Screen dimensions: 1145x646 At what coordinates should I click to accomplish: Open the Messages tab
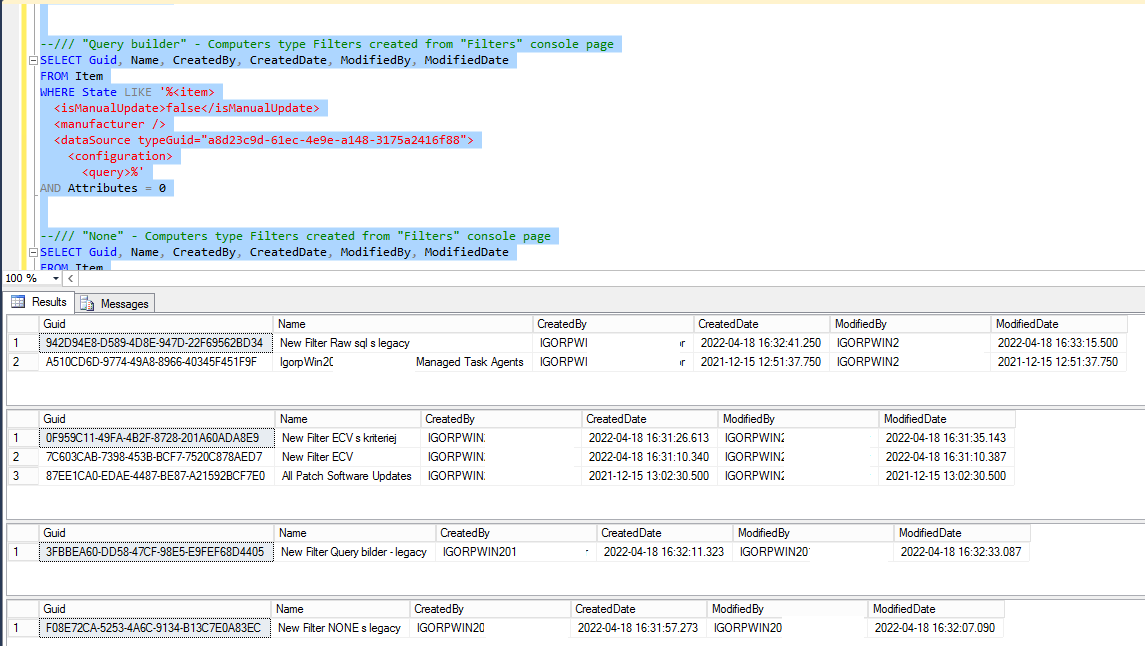tap(115, 303)
